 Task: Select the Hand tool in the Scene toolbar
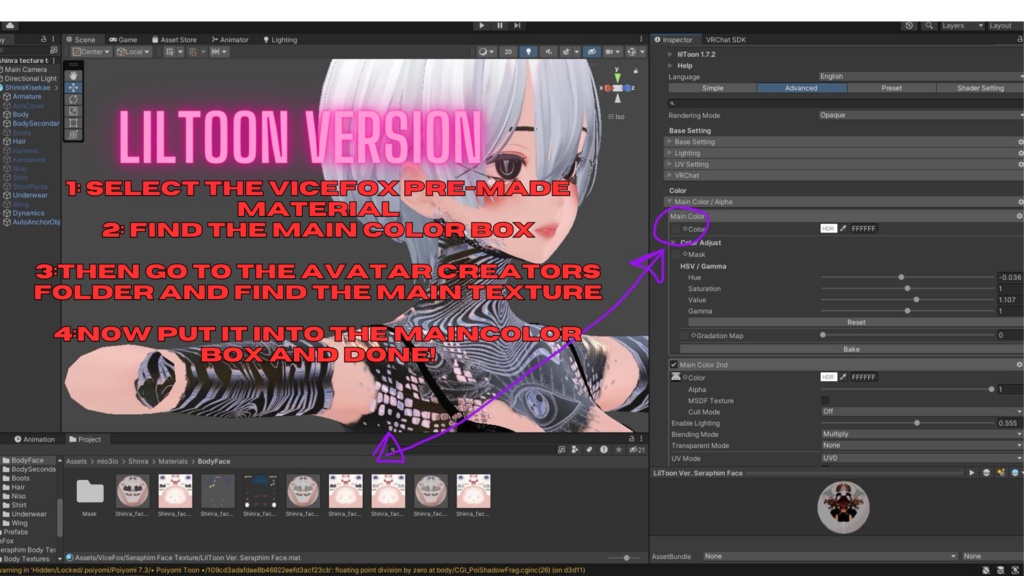(74, 76)
